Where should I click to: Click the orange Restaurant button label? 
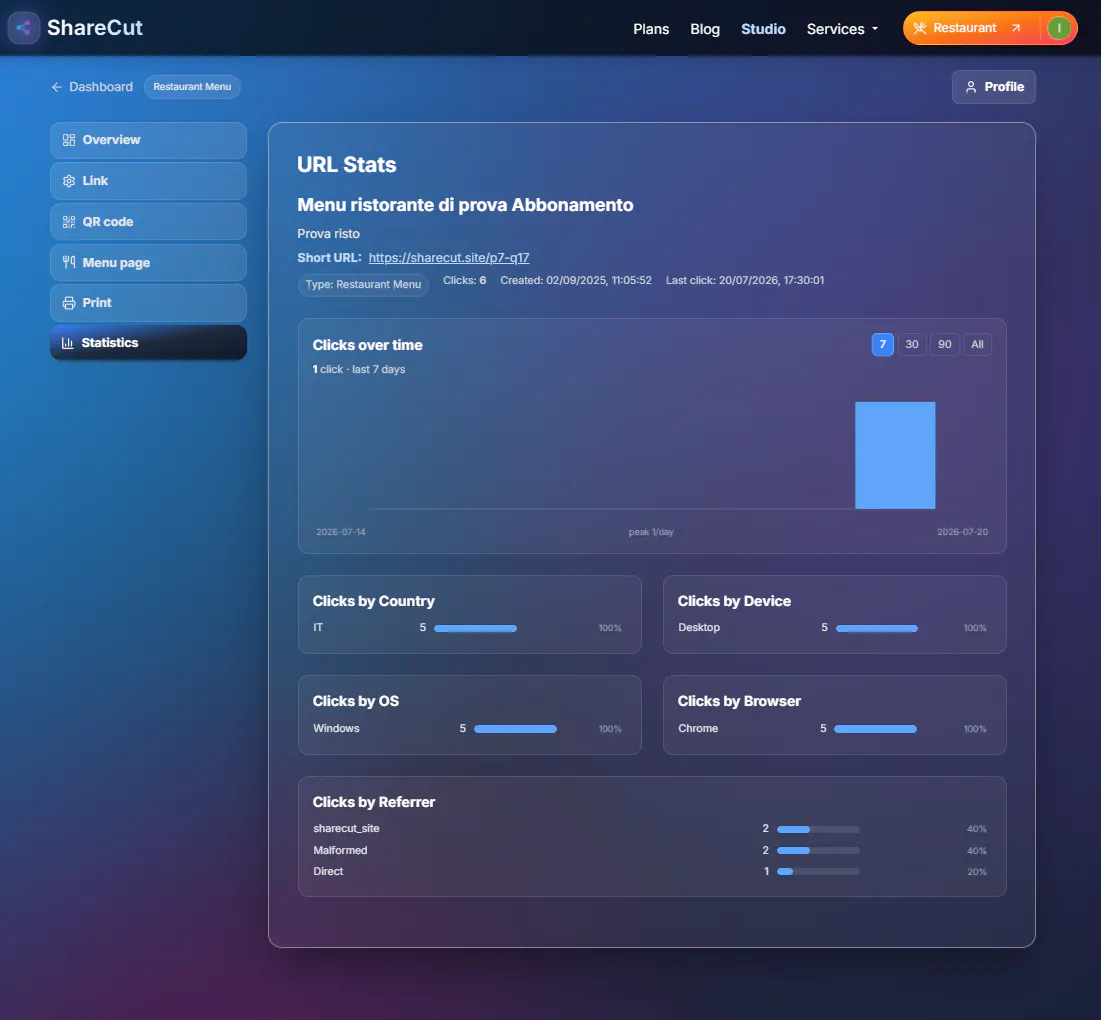(965, 28)
